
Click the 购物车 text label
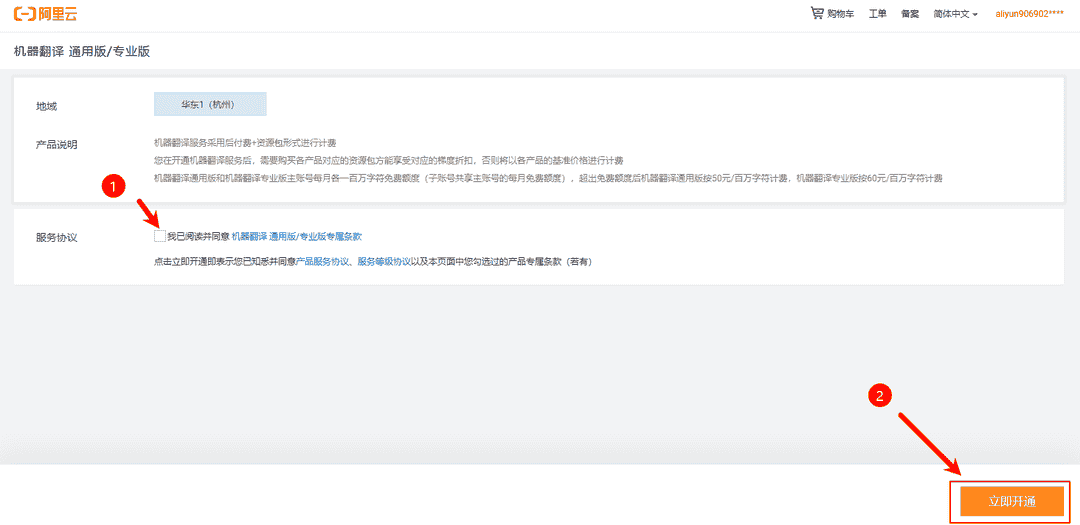(841, 14)
